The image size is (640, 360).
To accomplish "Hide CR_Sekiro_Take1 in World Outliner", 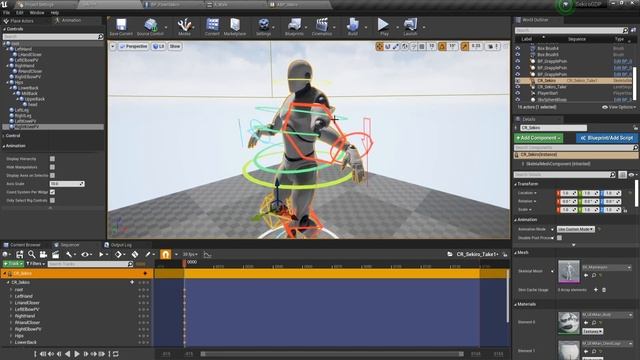I will coord(518,87).
